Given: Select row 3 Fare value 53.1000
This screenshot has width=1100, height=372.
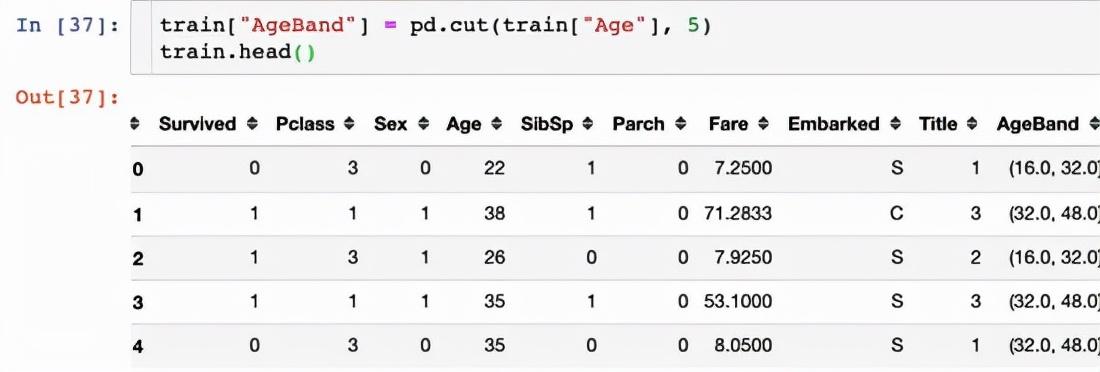Looking at the screenshot, I should pyautogui.click(x=737, y=301).
